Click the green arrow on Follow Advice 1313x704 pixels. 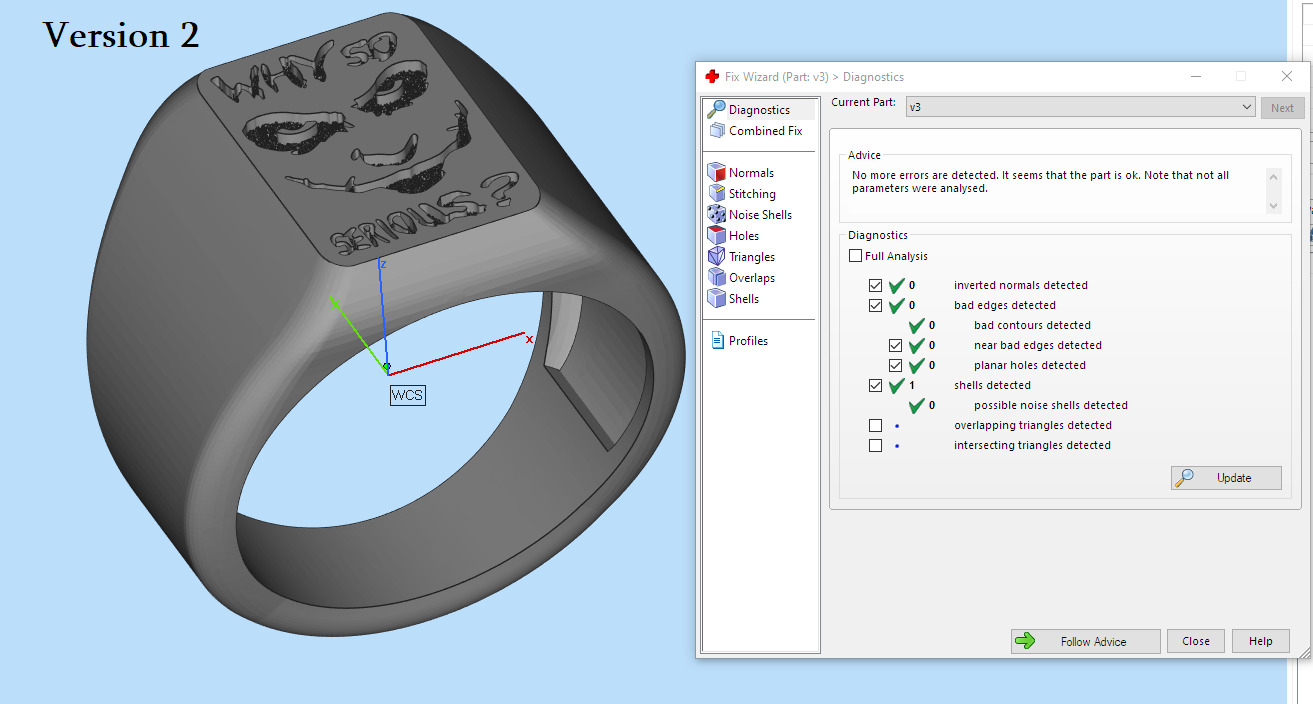[1025, 642]
